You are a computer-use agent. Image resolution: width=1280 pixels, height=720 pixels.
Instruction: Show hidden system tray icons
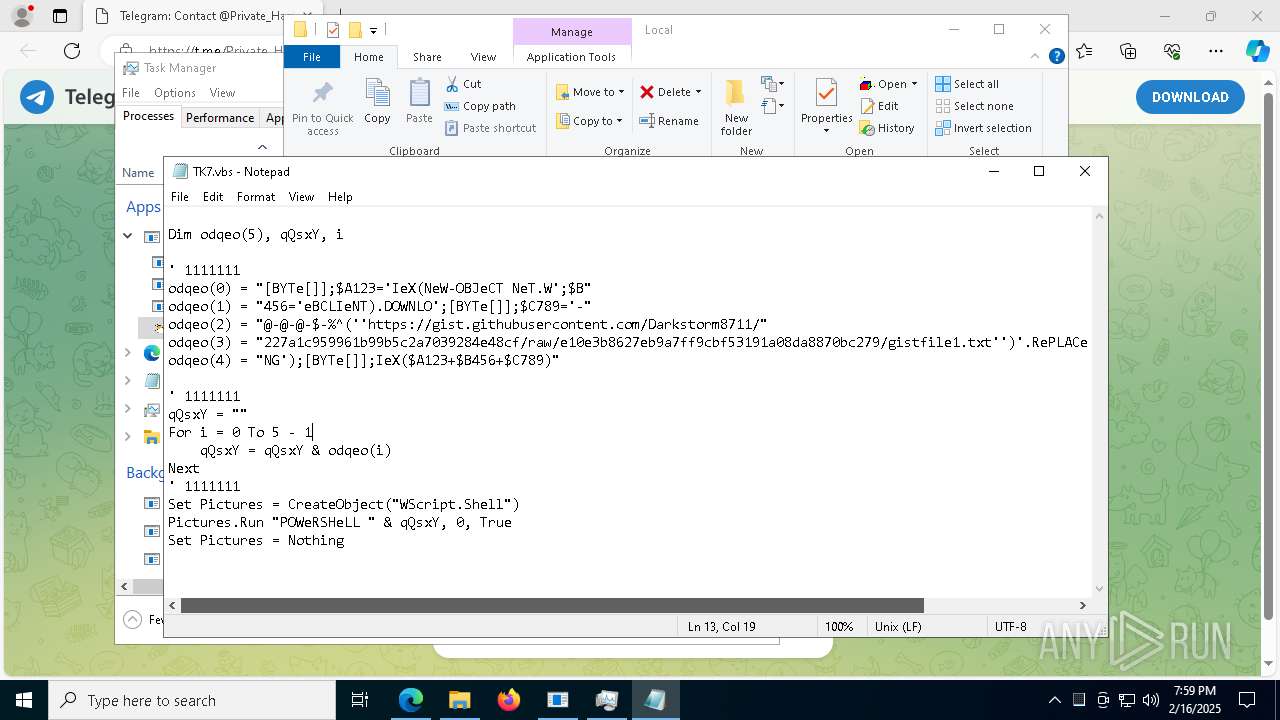pyautogui.click(x=1054, y=700)
